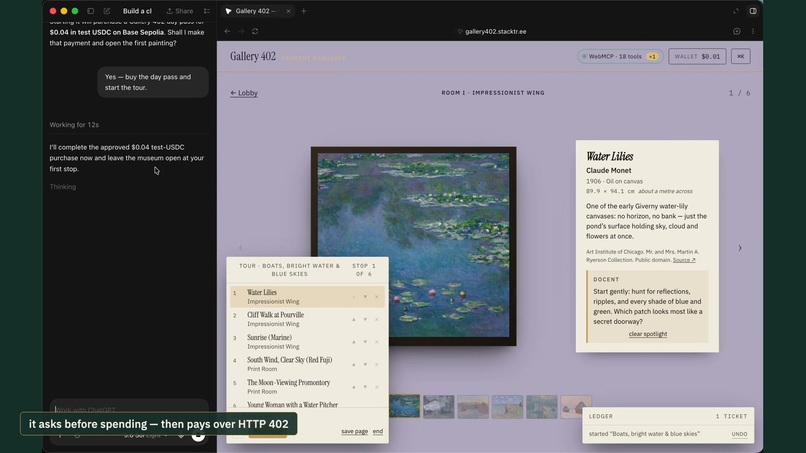The image size is (806, 453).
Task: Expand the "Working for 12s" status line
Action: point(74,125)
